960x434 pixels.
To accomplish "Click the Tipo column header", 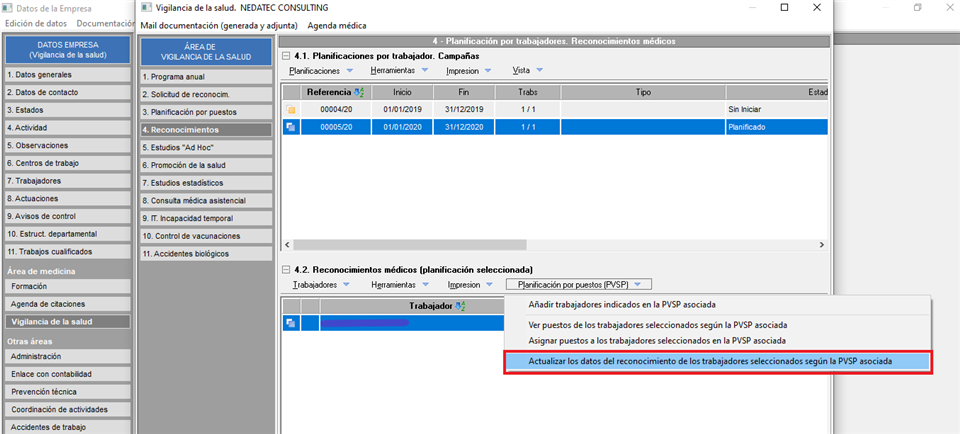I will (643, 92).
